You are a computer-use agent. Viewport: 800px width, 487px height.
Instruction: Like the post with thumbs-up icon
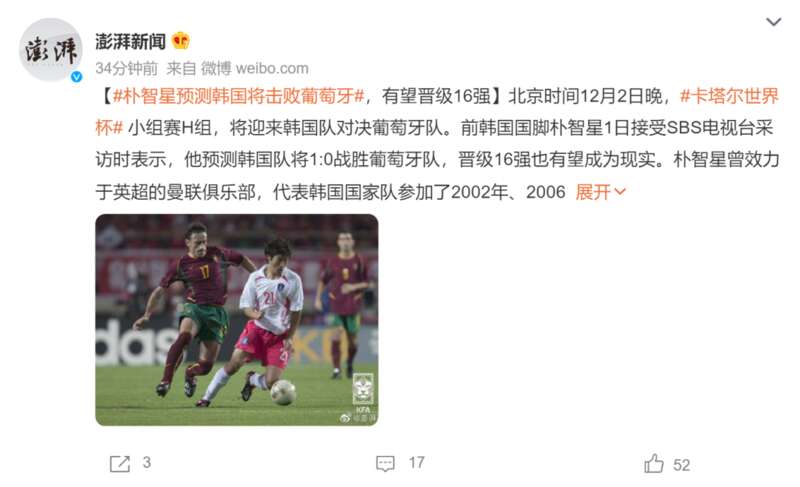click(x=654, y=463)
